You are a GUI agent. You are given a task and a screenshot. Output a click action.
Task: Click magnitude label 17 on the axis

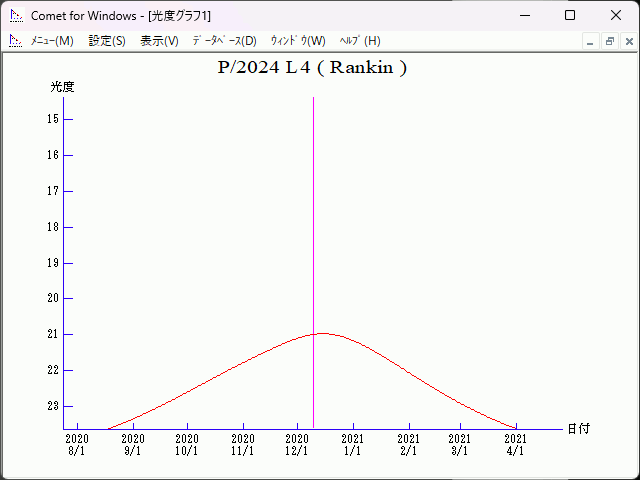[53, 191]
